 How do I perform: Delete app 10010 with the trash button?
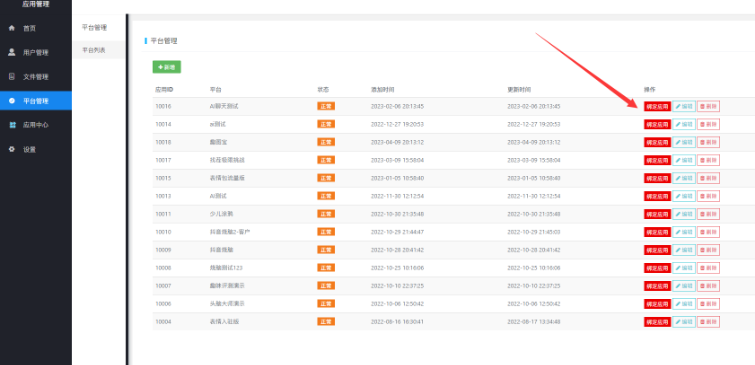click(708, 232)
